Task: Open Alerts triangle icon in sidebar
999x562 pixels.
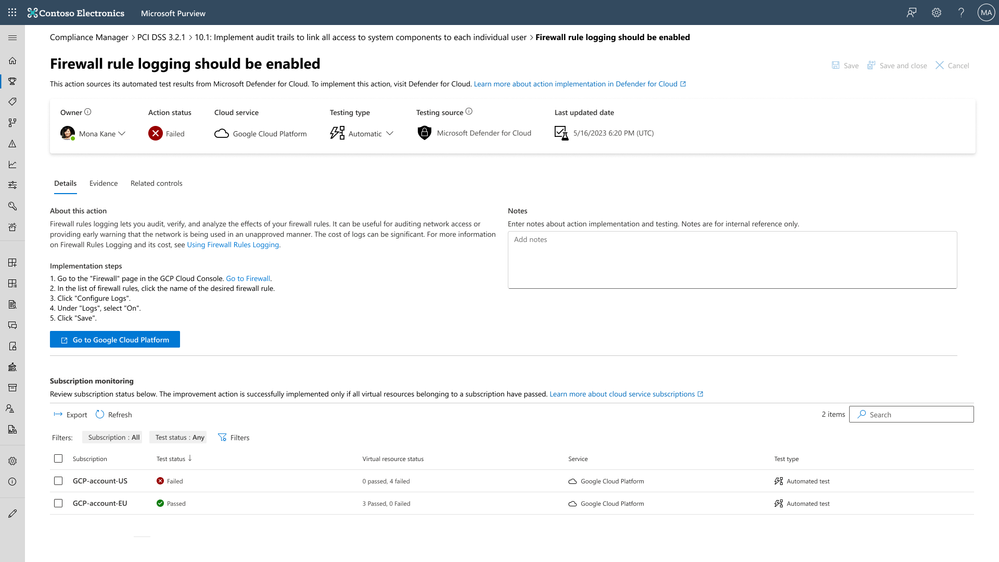Action: [x=12, y=143]
